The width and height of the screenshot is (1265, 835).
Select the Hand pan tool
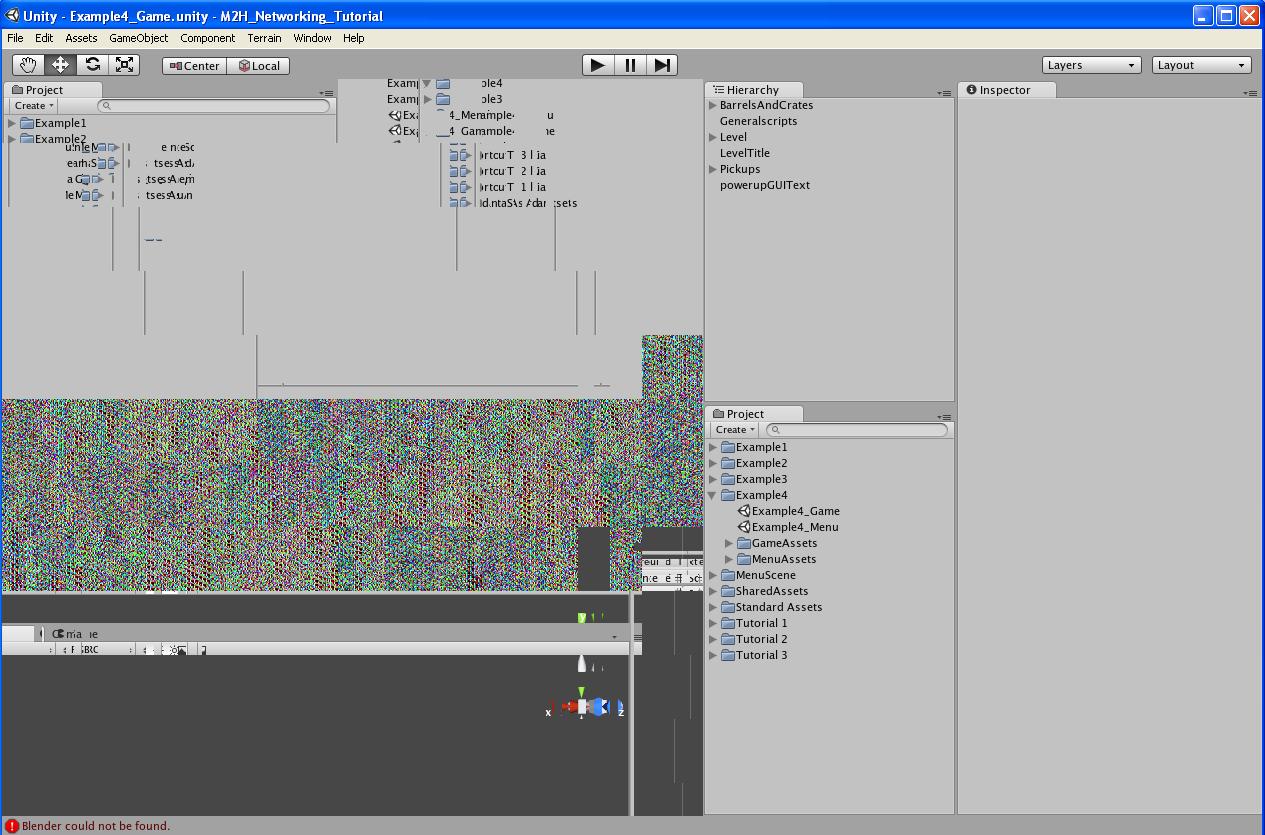coord(27,64)
